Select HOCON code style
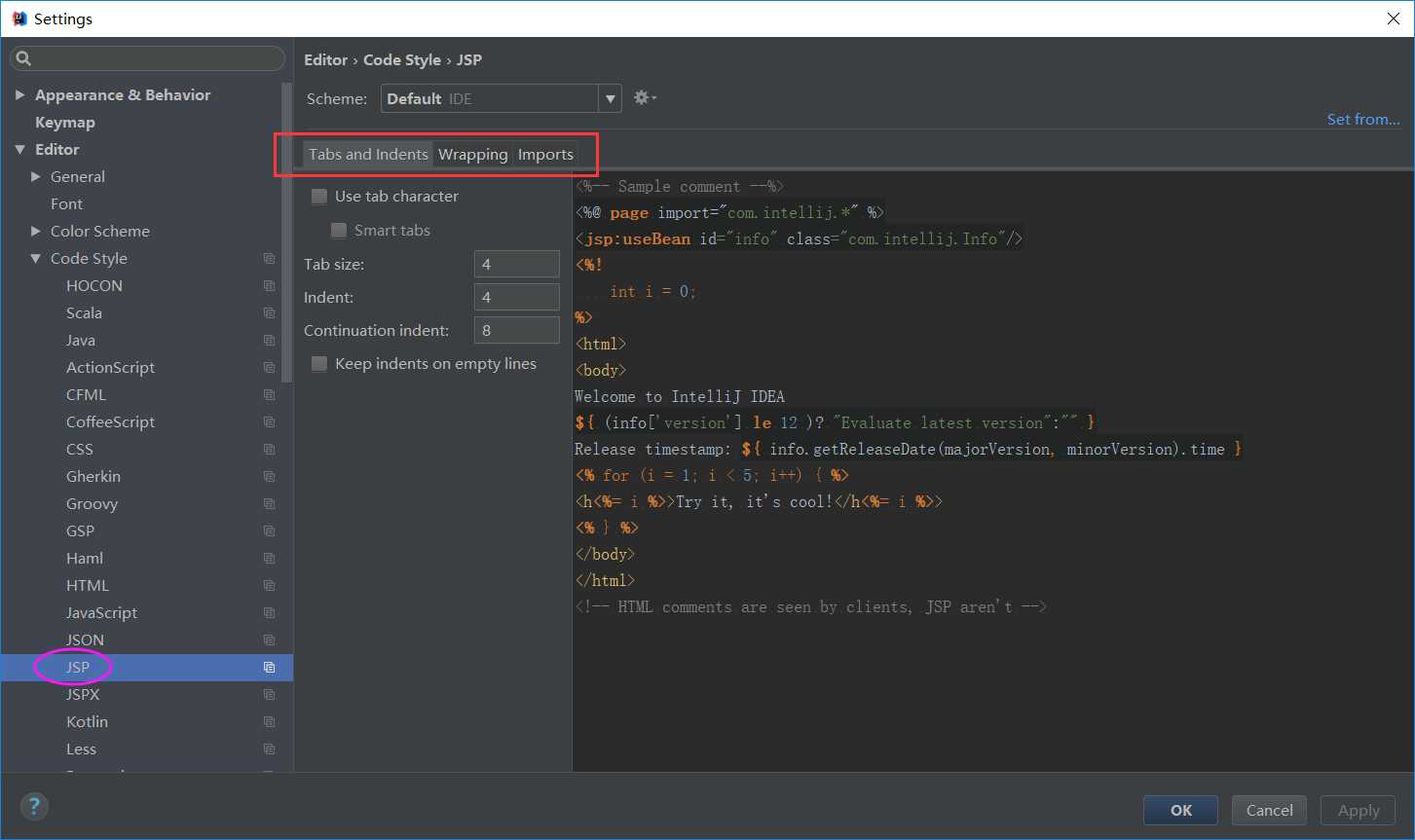Viewport: 1415px width, 840px height. tap(94, 286)
